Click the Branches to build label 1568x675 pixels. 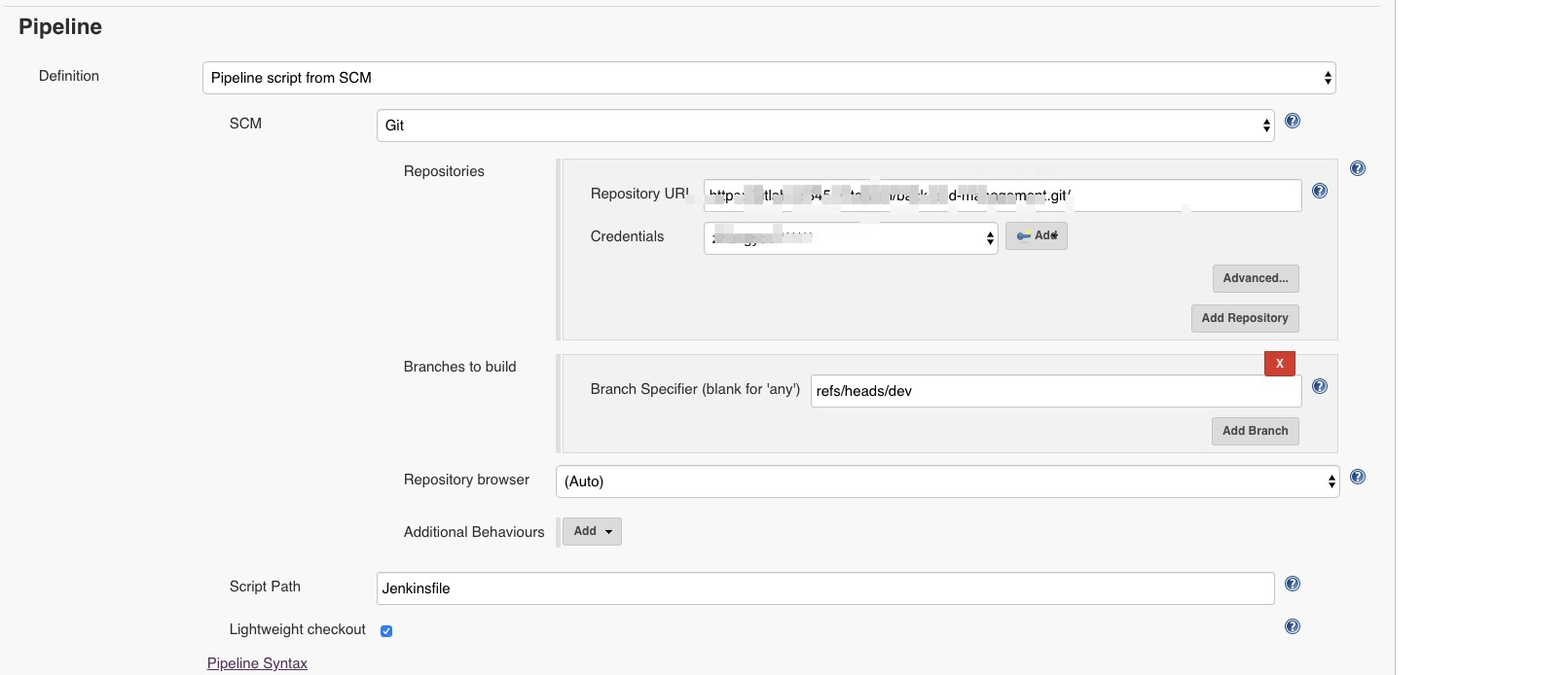[x=460, y=367]
